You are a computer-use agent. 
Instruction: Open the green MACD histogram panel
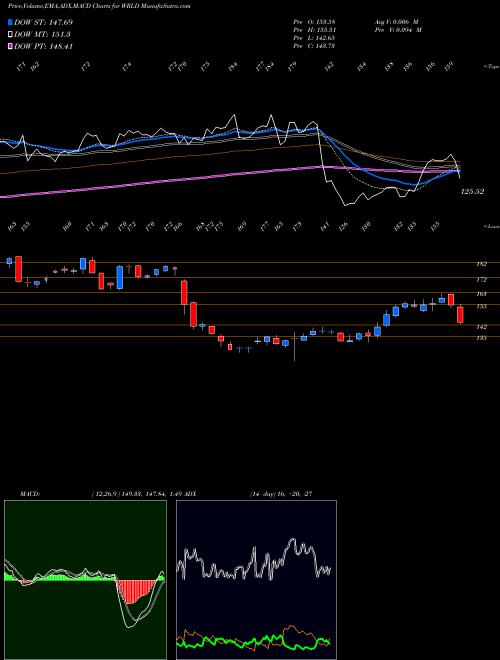pyautogui.click(x=85, y=580)
